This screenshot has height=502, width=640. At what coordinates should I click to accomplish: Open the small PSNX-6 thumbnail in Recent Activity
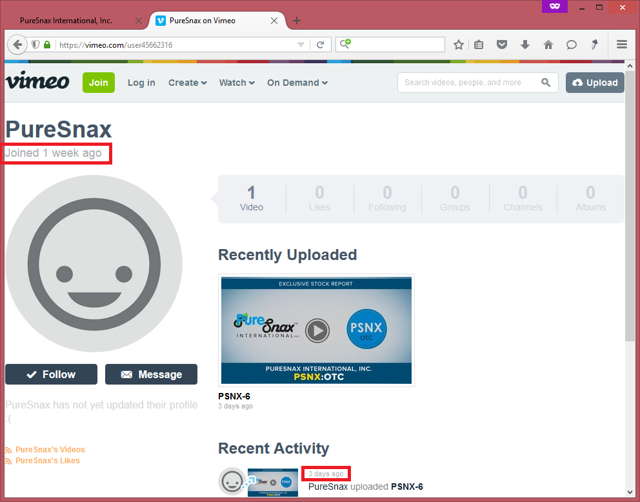click(273, 482)
